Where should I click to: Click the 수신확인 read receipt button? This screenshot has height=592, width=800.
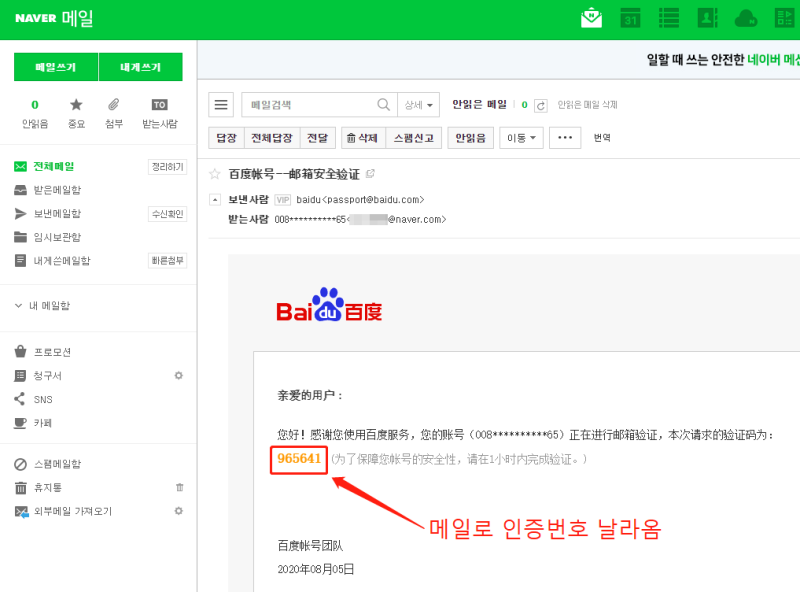pyautogui.click(x=167, y=214)
